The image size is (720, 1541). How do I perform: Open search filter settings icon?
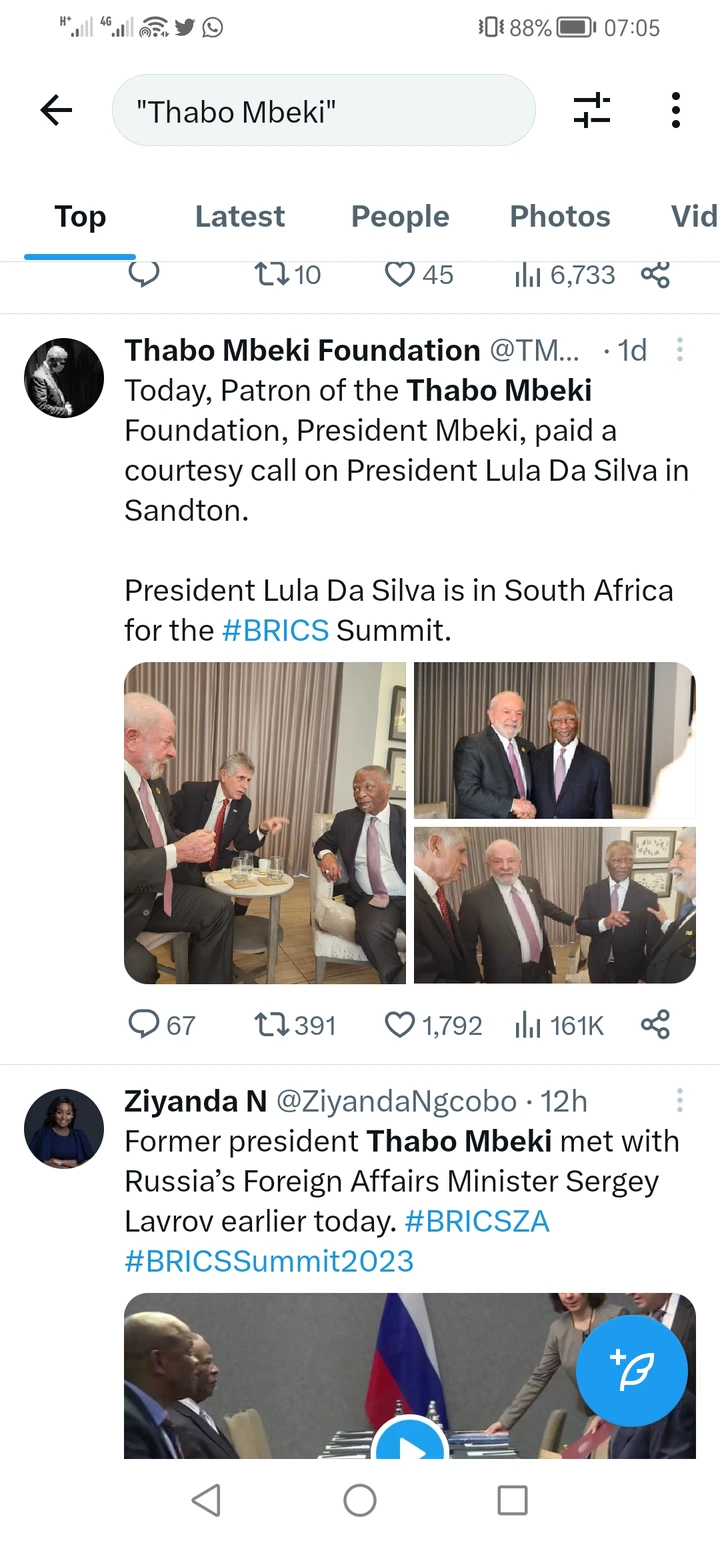[591, 110]
